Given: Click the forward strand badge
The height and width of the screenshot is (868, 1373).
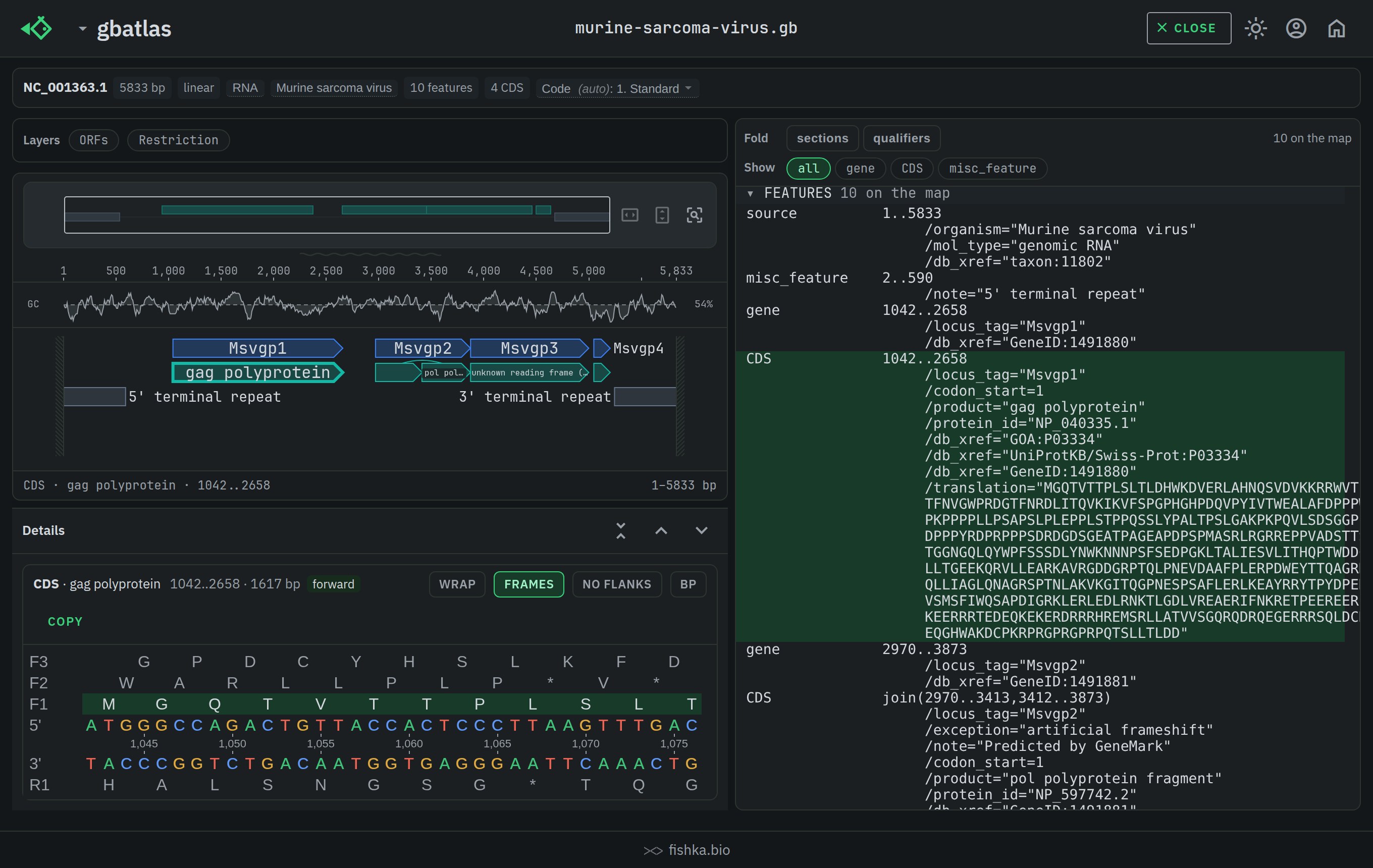Looking at the screenshot, I should (333, 585).
